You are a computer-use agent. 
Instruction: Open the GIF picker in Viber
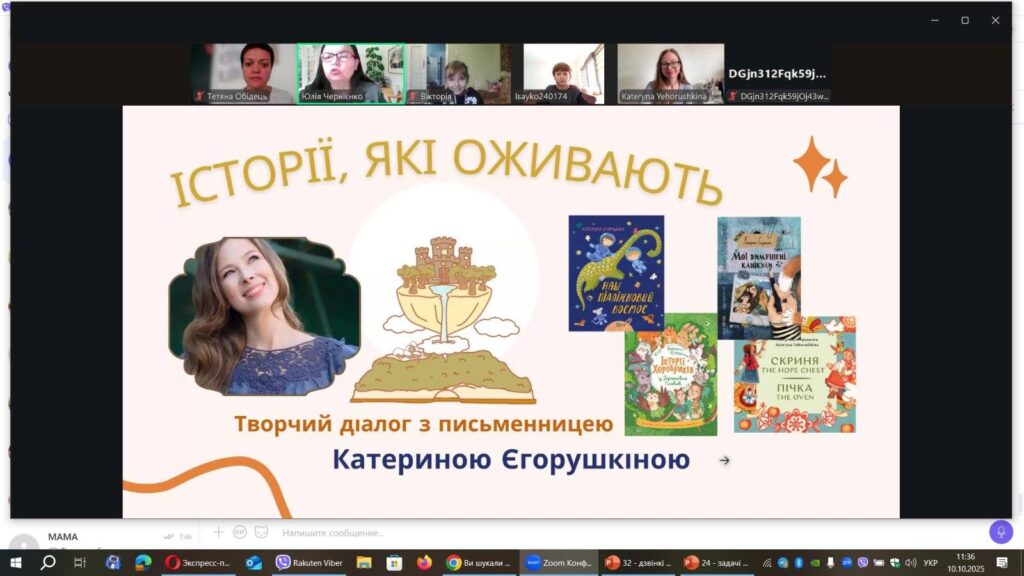tap(240, 532)
